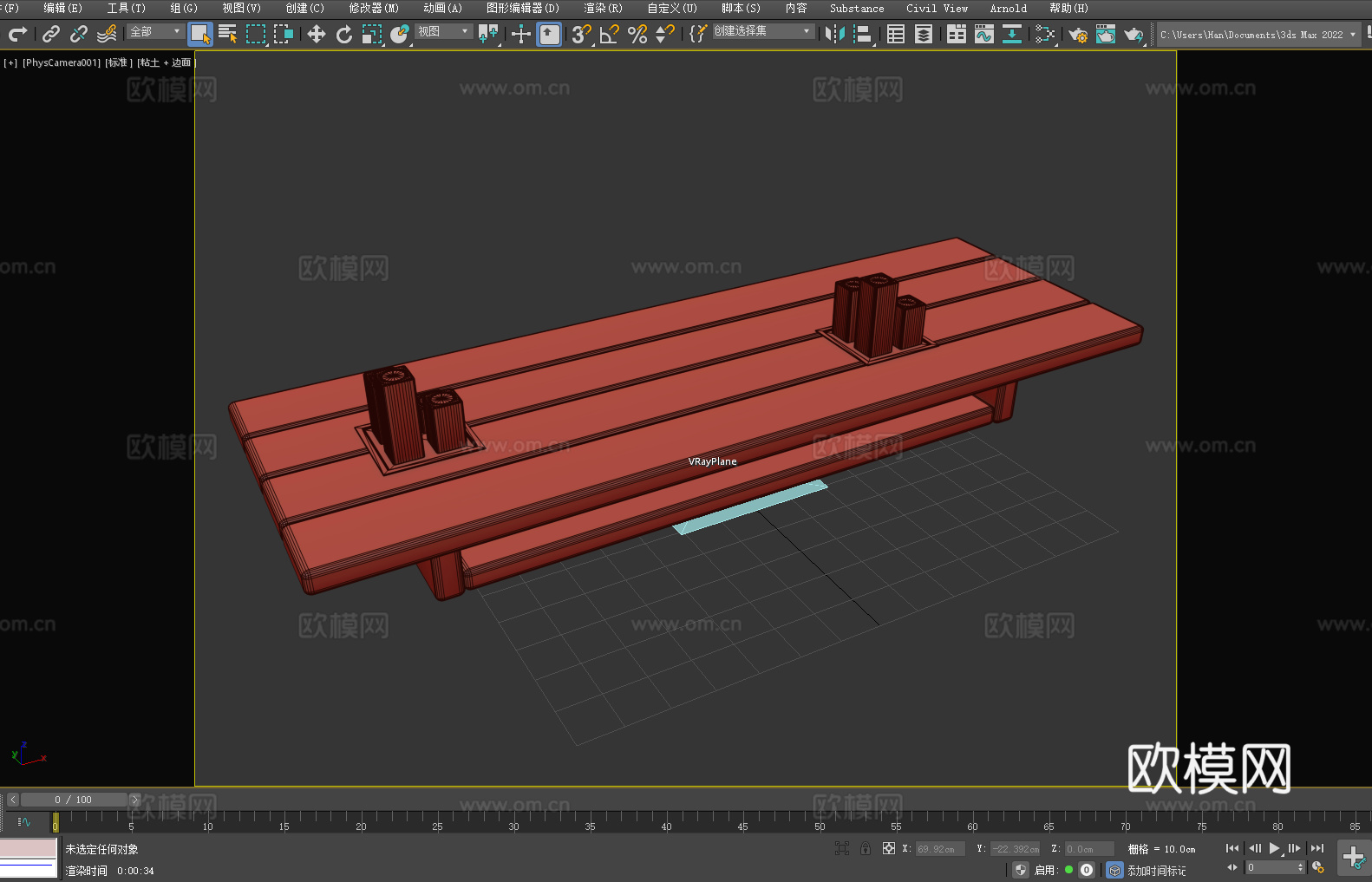
Task: Open the 工具(T) menu
Action: click(x=127, y=8)
